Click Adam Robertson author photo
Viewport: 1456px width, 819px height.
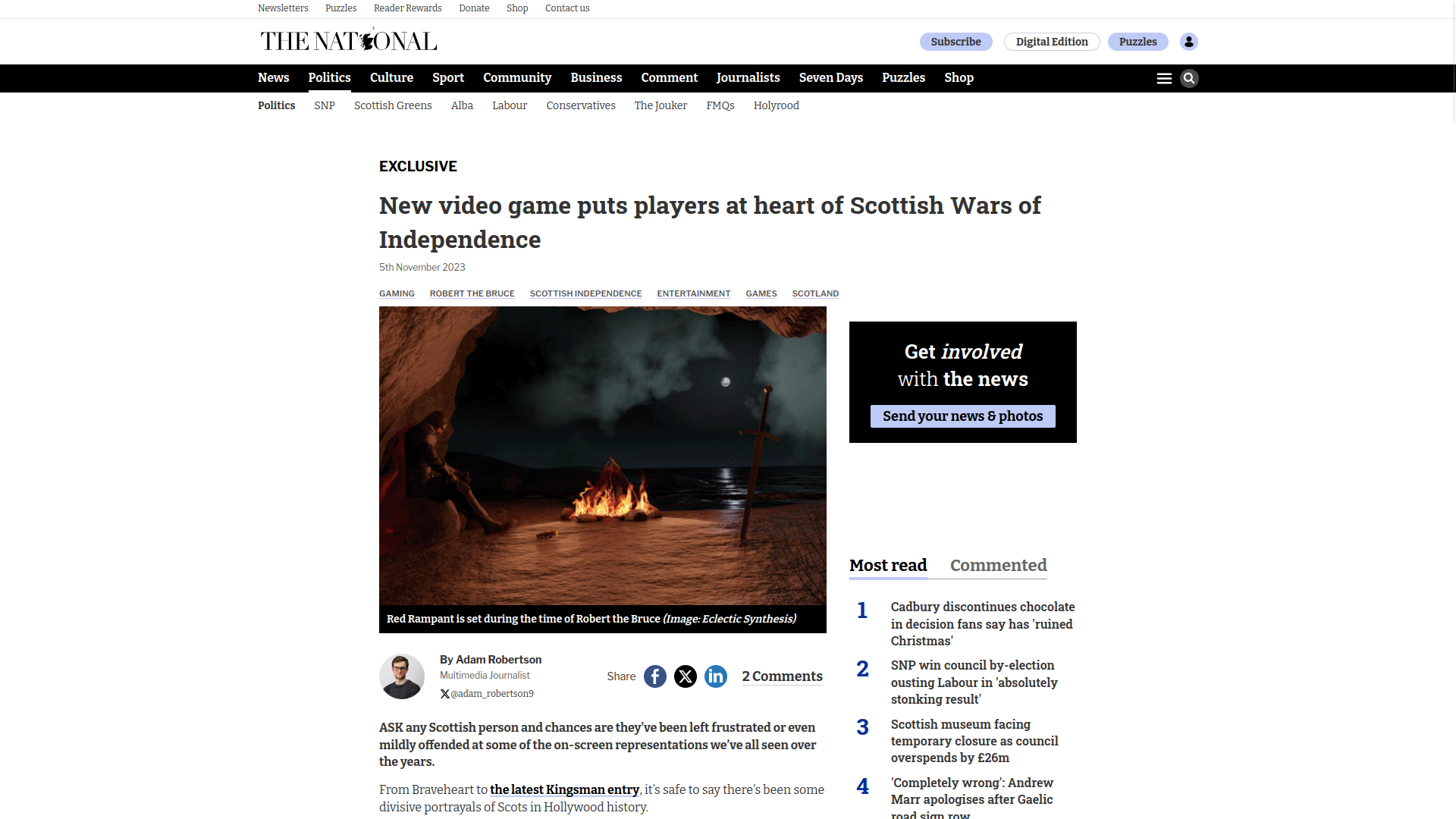pos(402,676)
